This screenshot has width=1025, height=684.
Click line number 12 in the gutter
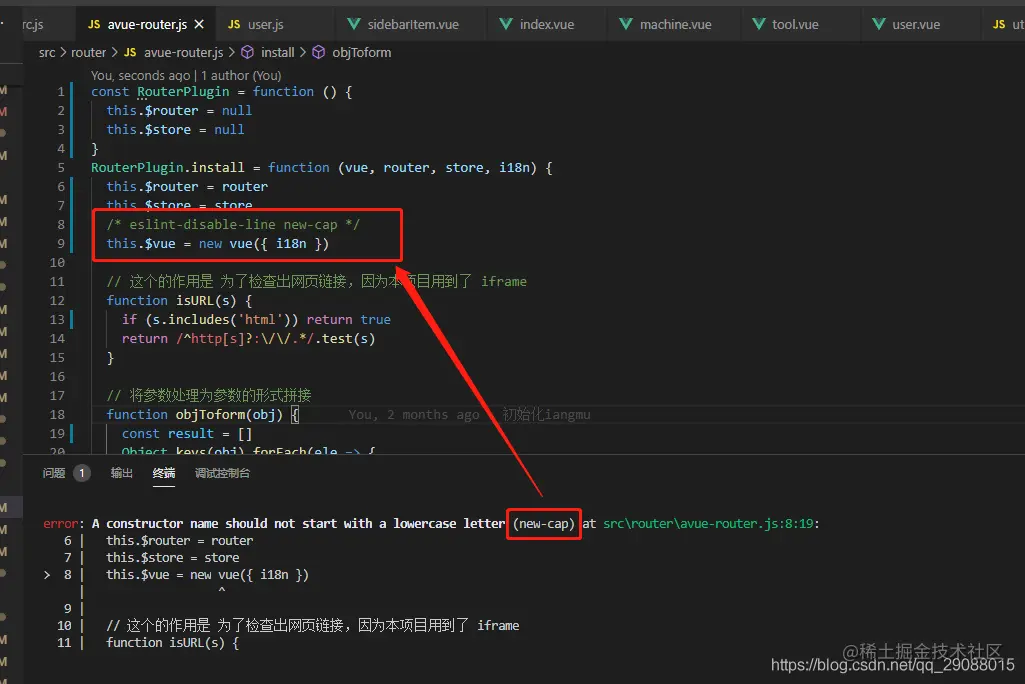click(x=58, y=300)
